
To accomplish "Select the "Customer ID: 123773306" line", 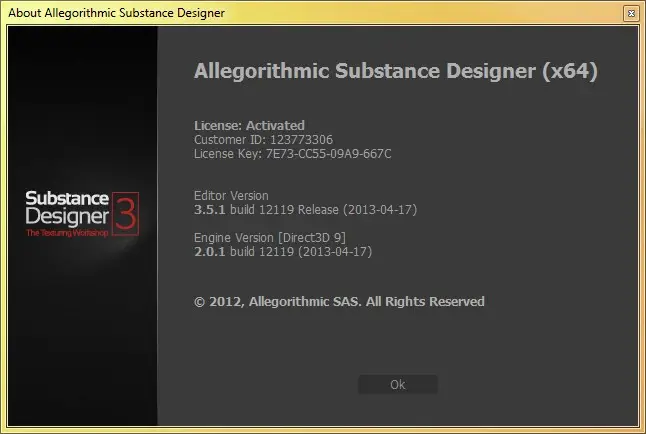I will [263, 140].
